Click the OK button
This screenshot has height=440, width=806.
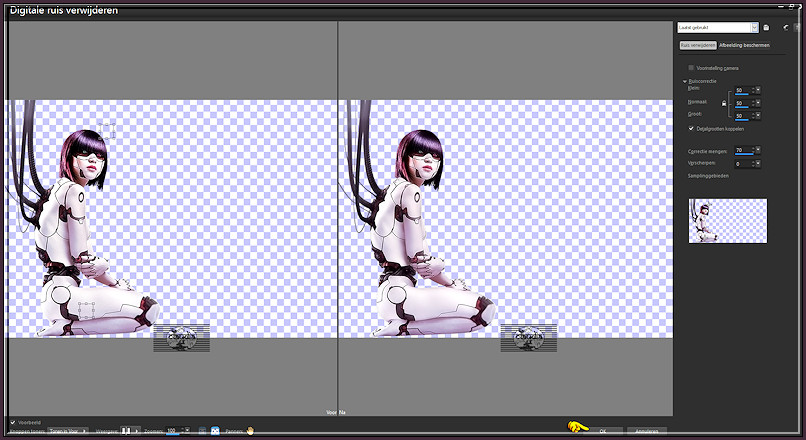click(603, 431)
